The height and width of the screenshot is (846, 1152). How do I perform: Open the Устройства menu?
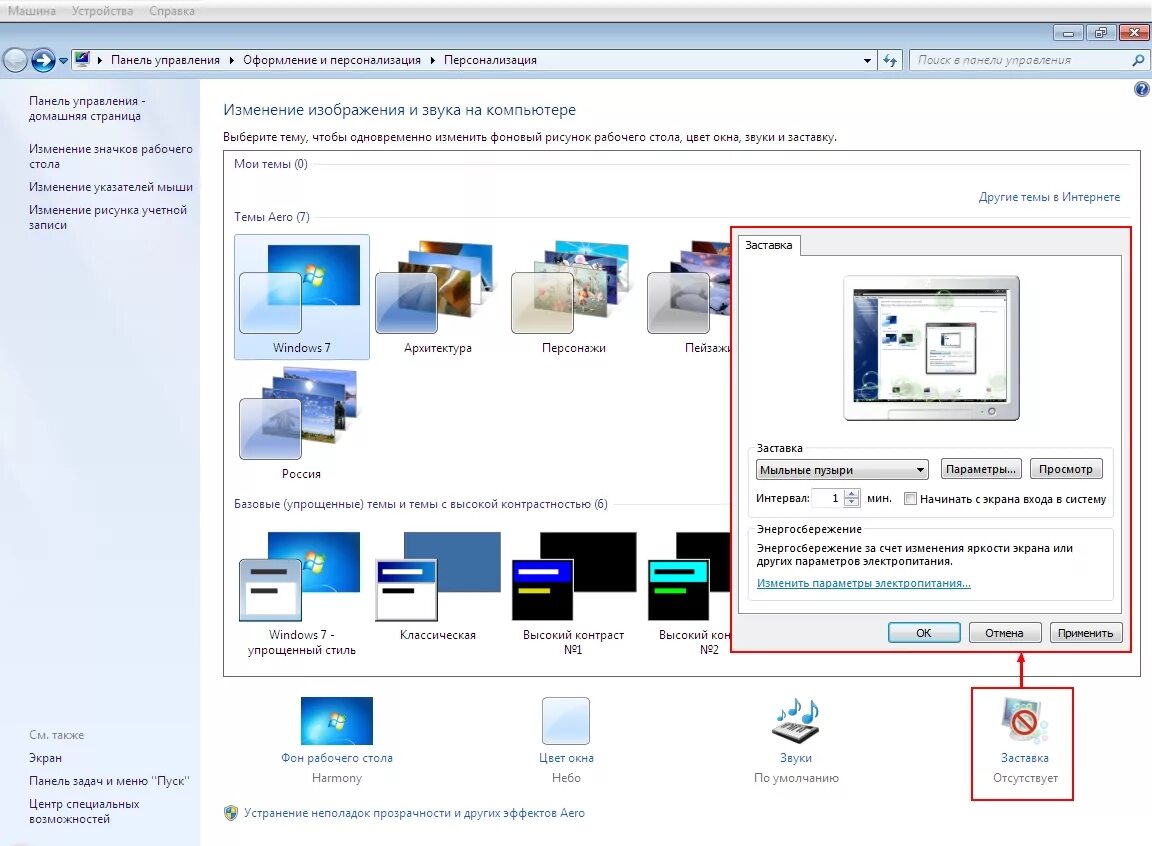tap(102, 11)
